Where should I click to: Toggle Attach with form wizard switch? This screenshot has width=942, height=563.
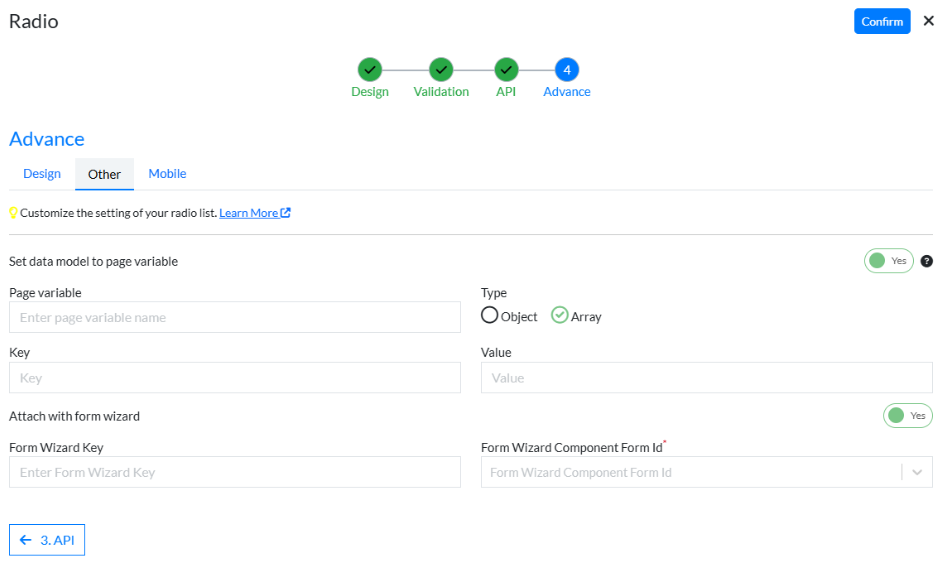pyautogui.click(x=906, y=415)
